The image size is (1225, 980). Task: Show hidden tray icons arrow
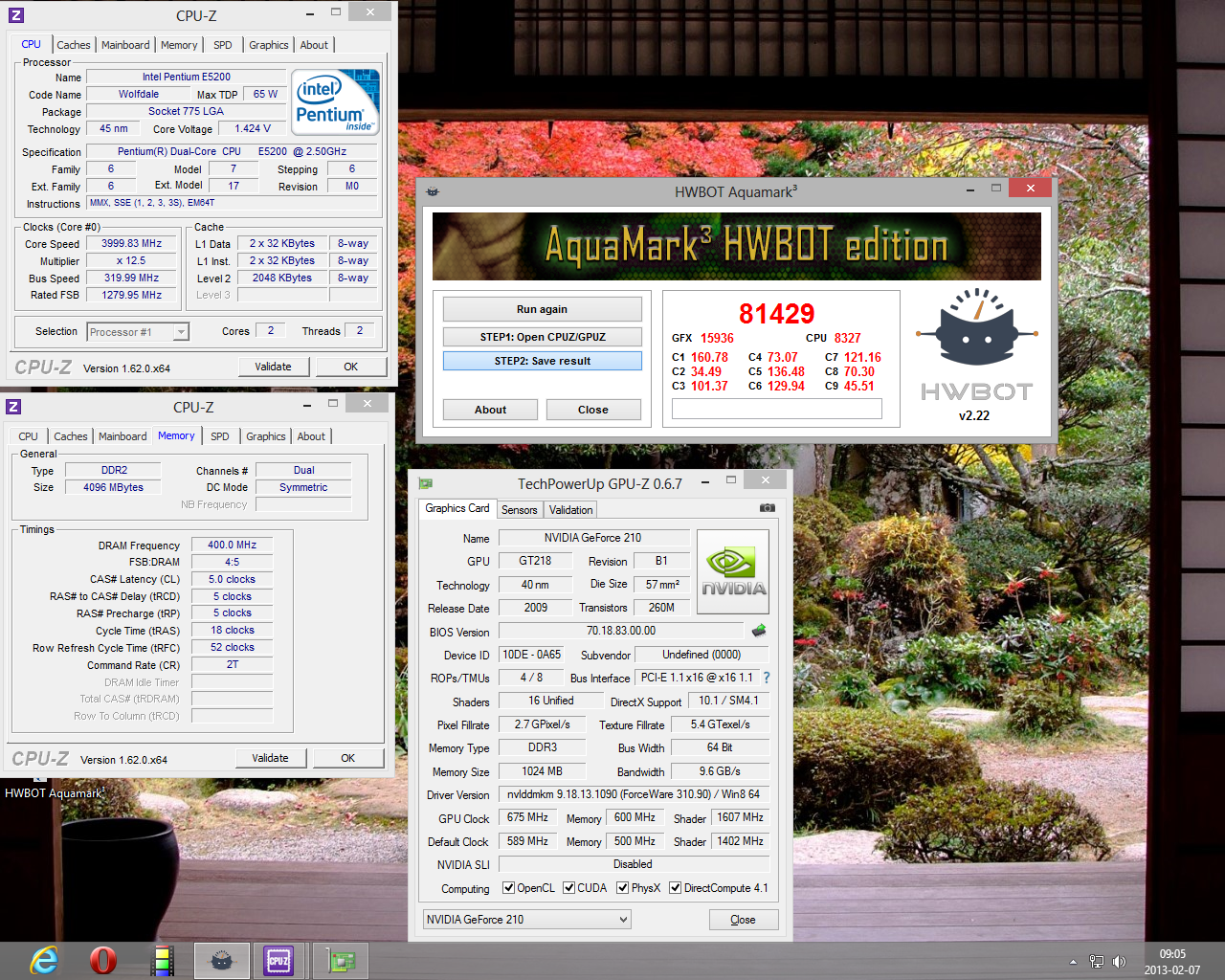pyautogui.click(x=1073, y=962)
